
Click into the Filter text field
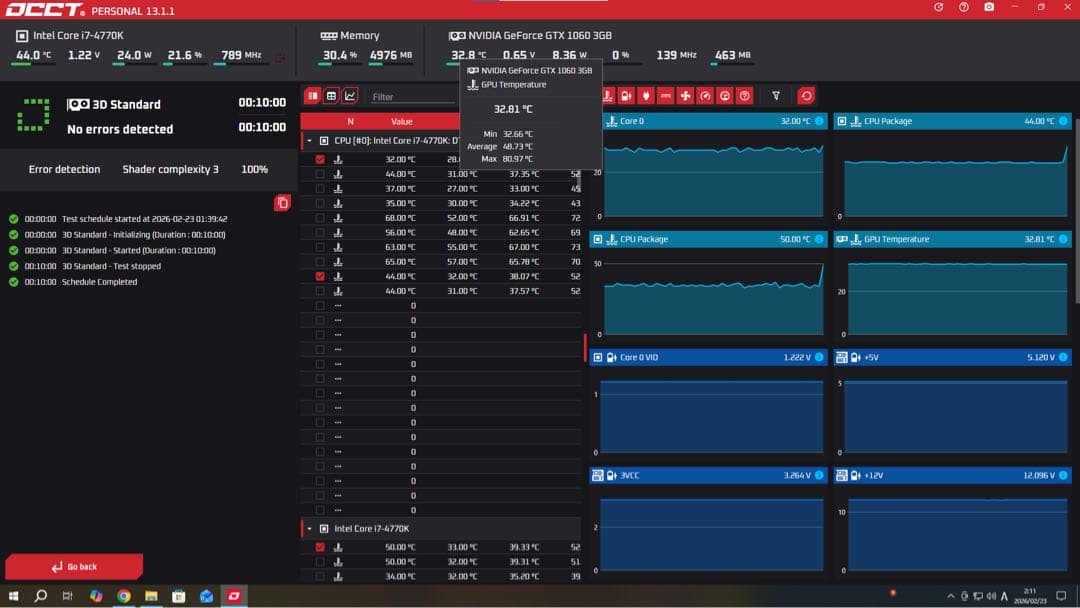tap(410, 97)
